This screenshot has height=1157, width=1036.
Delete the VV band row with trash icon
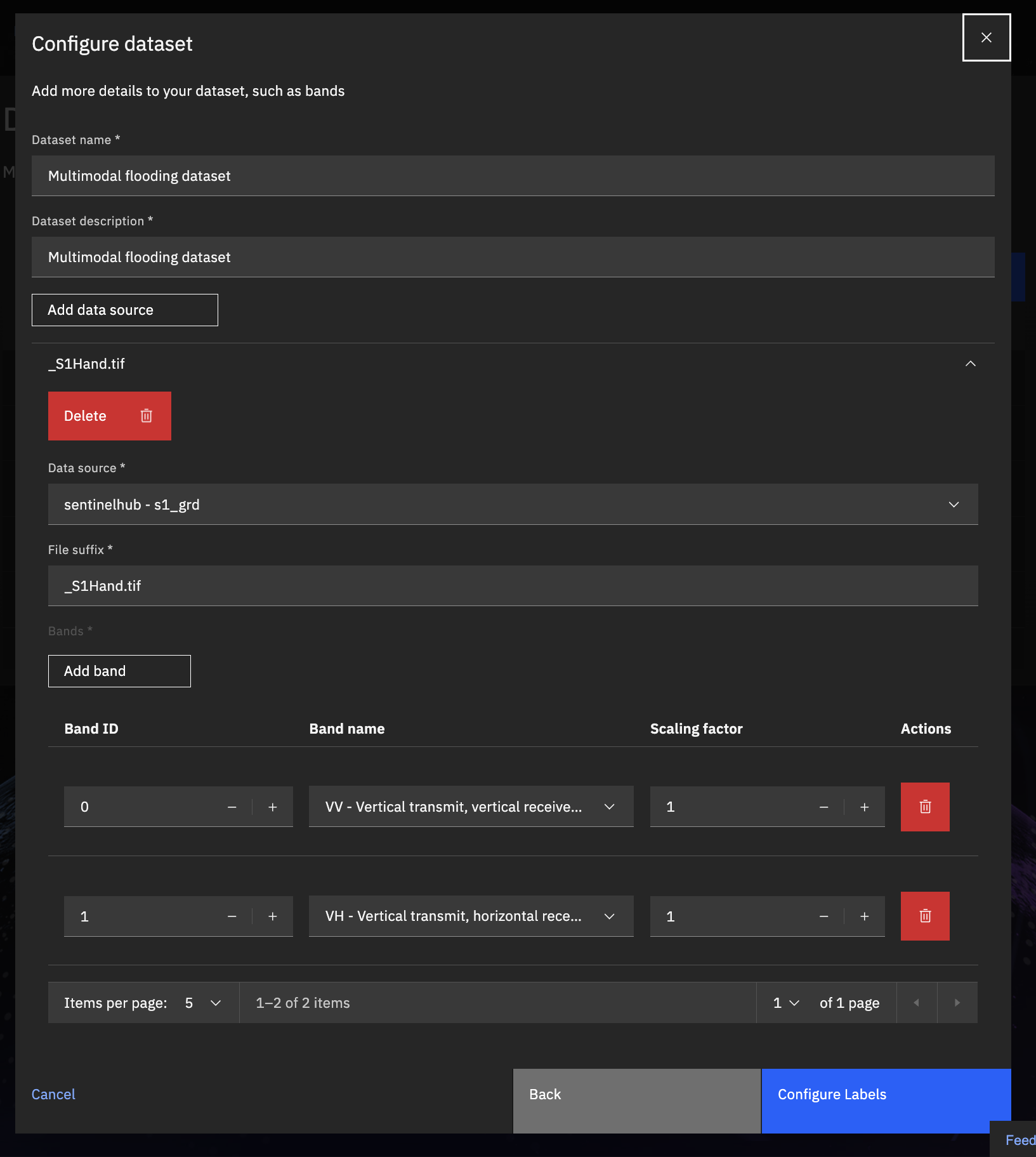click(924, 807)
